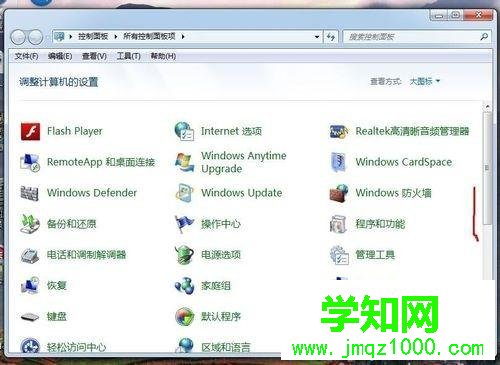Click 所有控制面板项 breadcrumb segment
This screenshot has width=500, height=365.
point(149,36)
